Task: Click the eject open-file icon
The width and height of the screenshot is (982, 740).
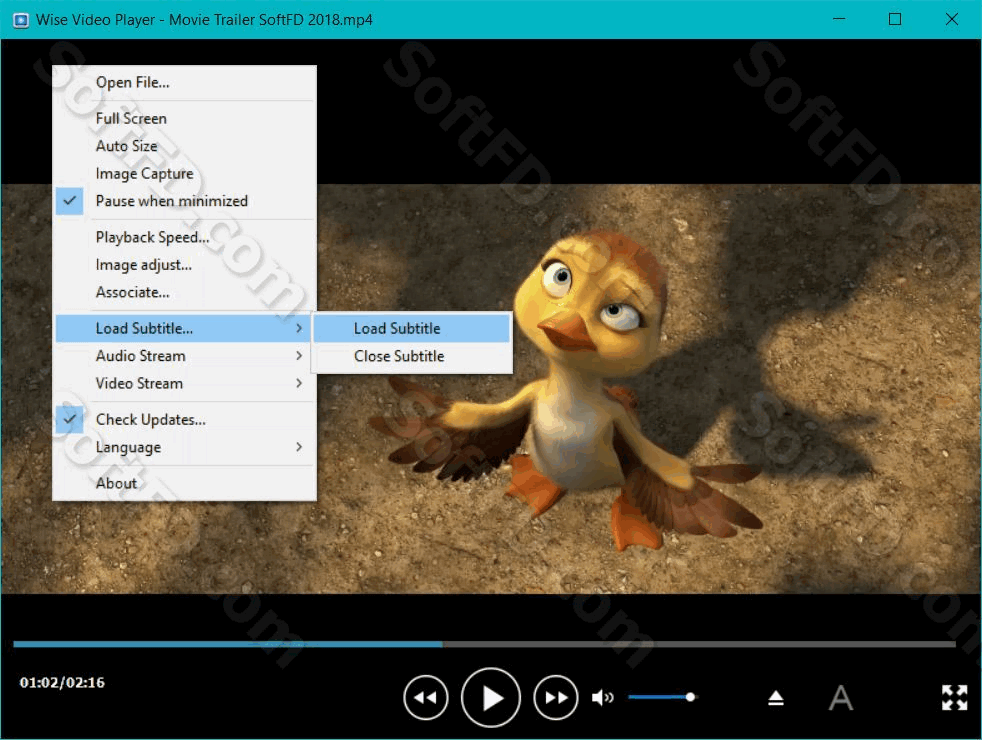Action: [x=776, y=697]
